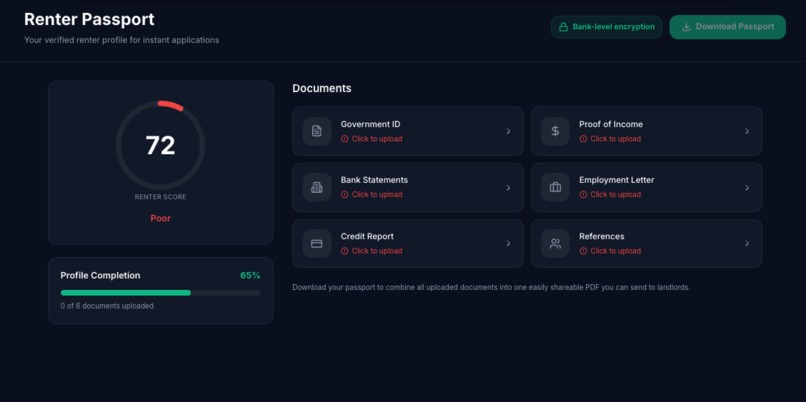This screenshot has width=806, height=402.
Task: Click the alert icon under Government ID
Action: pos(344,139)
